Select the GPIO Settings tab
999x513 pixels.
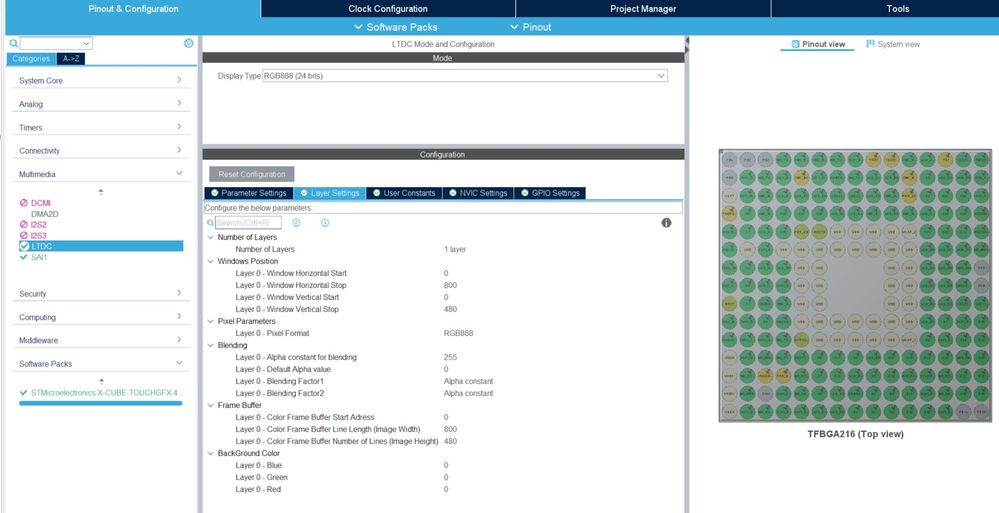click(x=550, y=193)
